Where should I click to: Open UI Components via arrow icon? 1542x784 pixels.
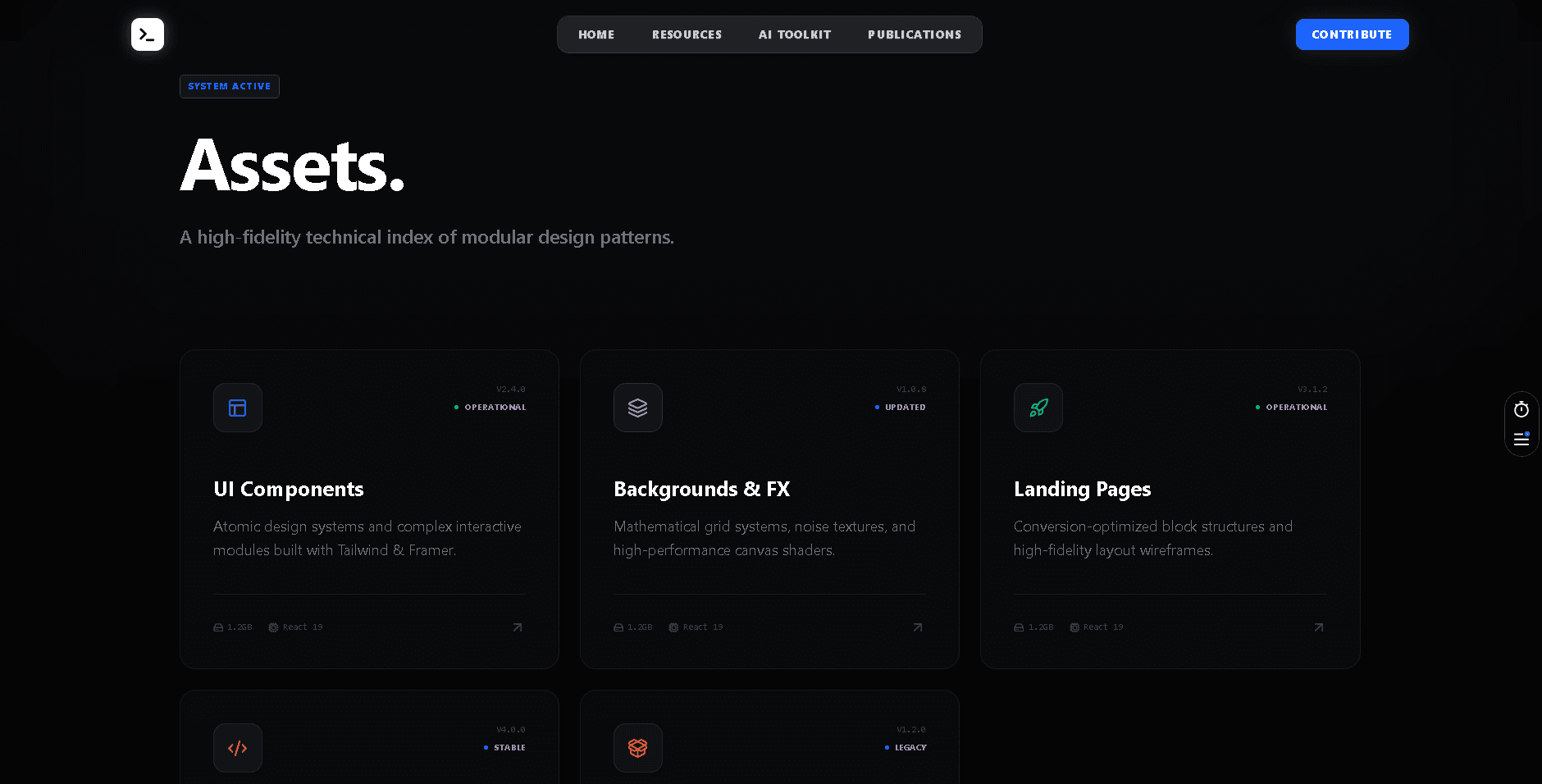click(518, 627)
